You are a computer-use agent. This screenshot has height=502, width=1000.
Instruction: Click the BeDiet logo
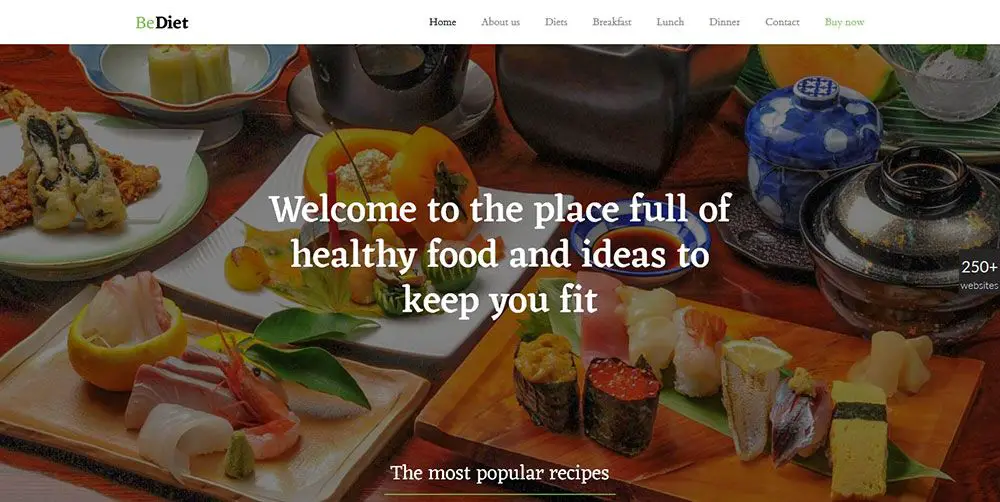tap(162, 23)
